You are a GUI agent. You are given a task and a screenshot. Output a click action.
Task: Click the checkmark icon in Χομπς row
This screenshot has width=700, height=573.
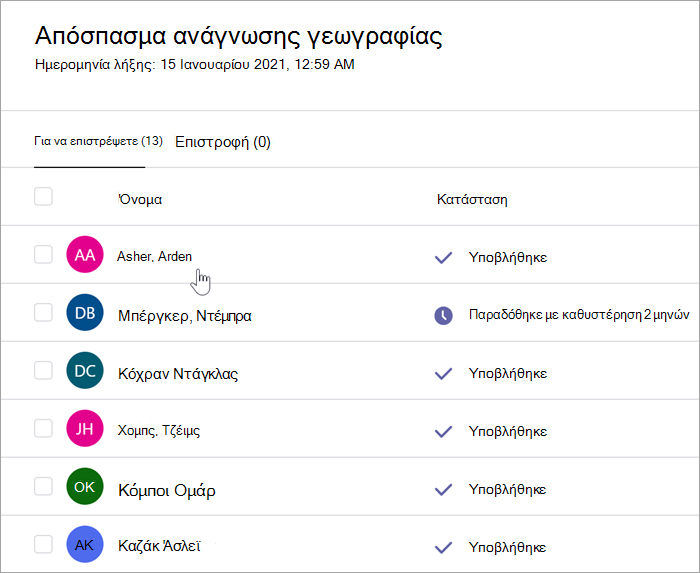(x=443, y=432)
